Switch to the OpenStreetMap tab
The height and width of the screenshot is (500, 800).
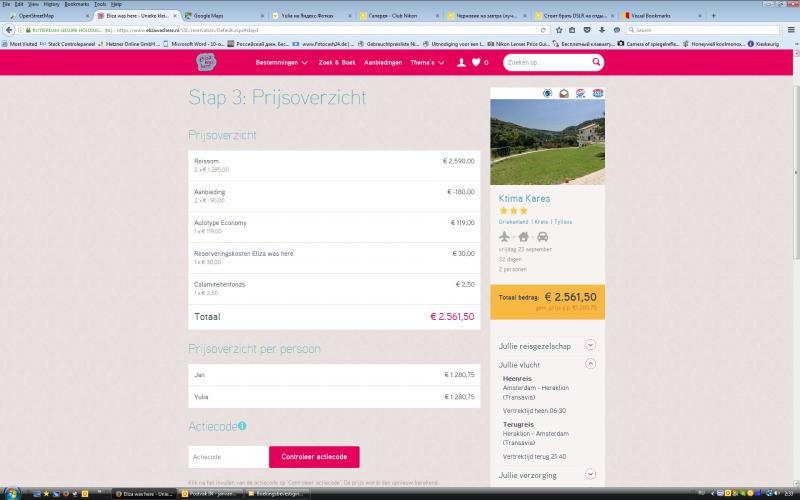[48, 16]
